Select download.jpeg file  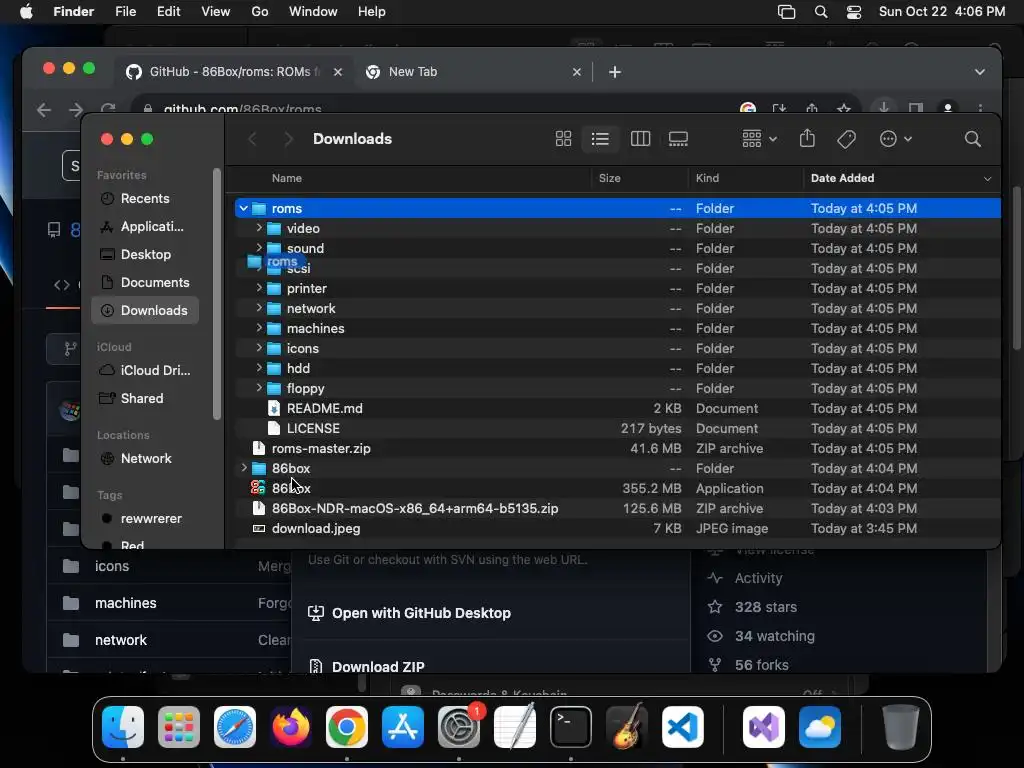point(617,528)
